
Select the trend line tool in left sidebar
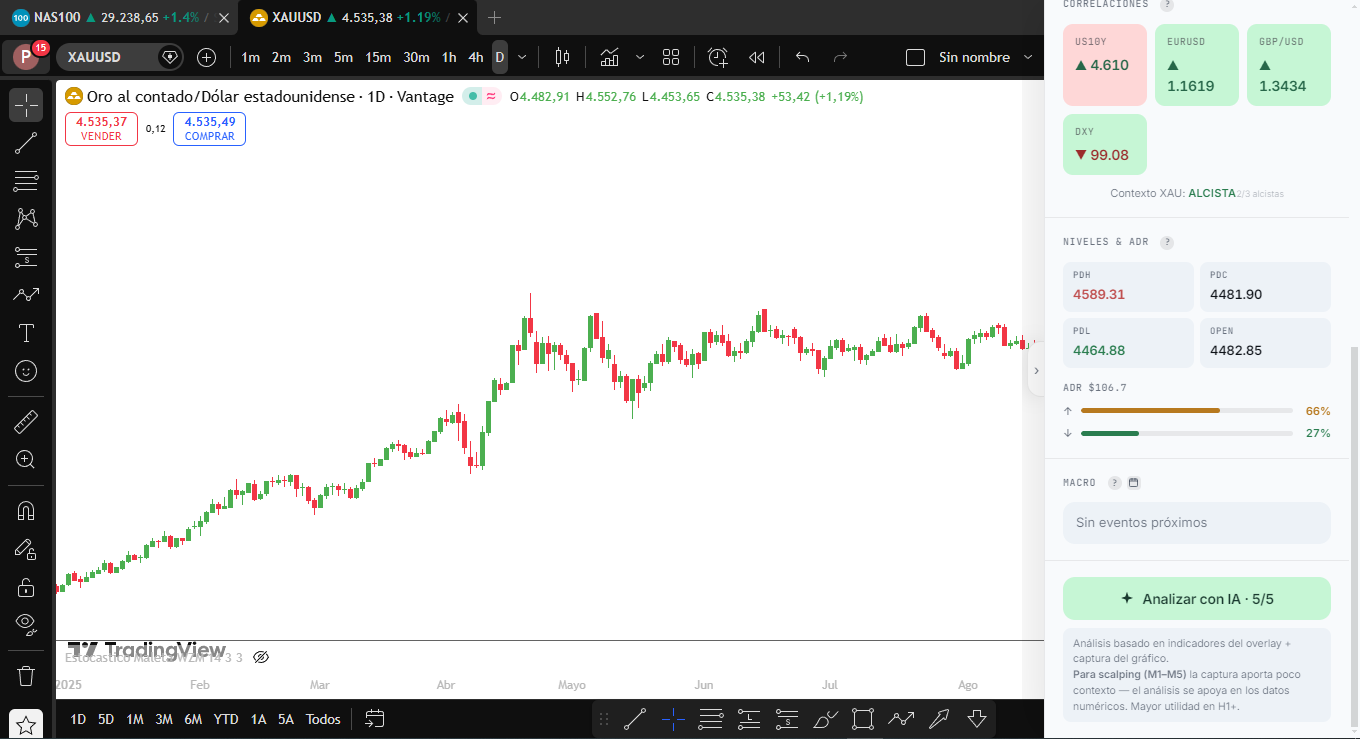26,143
